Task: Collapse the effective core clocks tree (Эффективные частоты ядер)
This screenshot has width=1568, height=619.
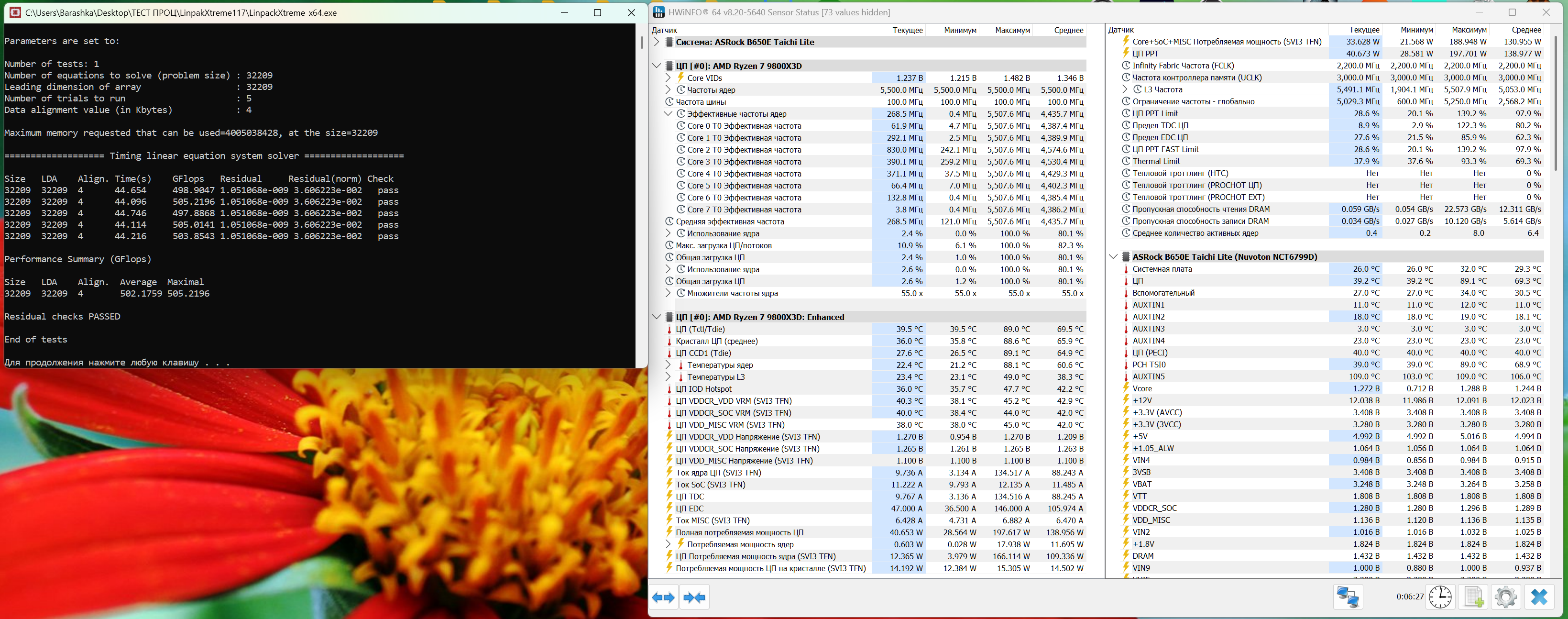Action: [x=668, y=114]
